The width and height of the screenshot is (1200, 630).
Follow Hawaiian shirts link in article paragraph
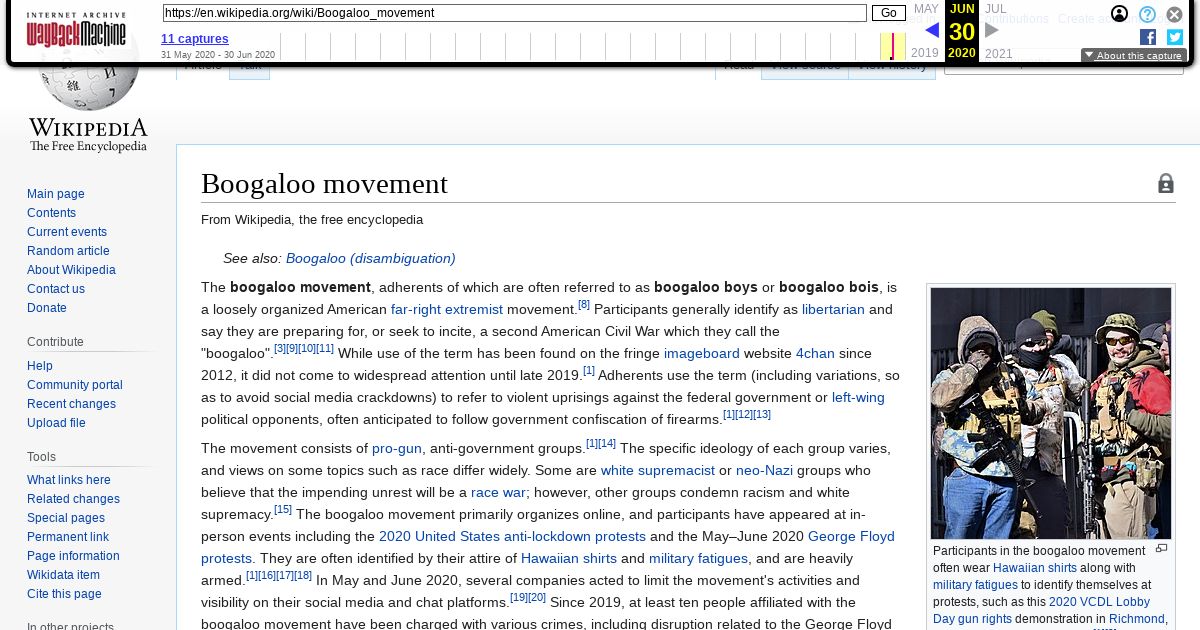click(569, 558)
